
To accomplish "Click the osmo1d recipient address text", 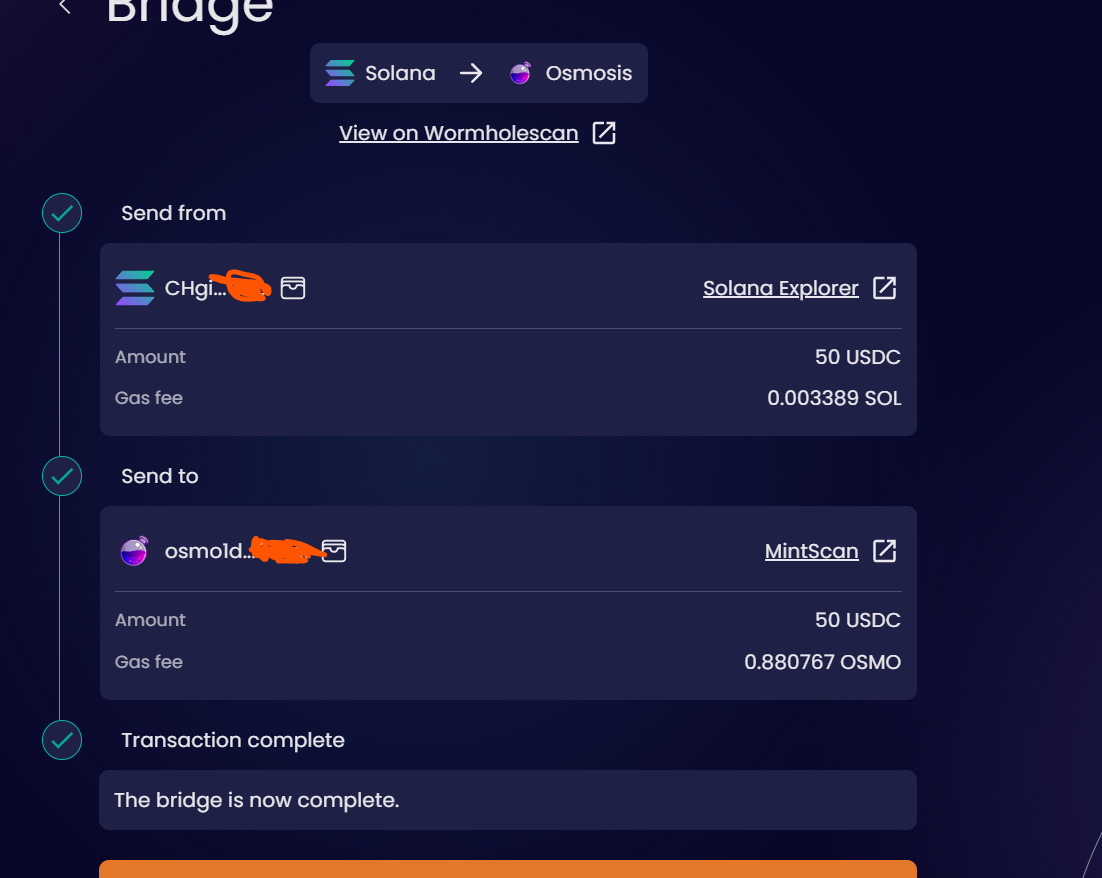I will pos(203,552).
